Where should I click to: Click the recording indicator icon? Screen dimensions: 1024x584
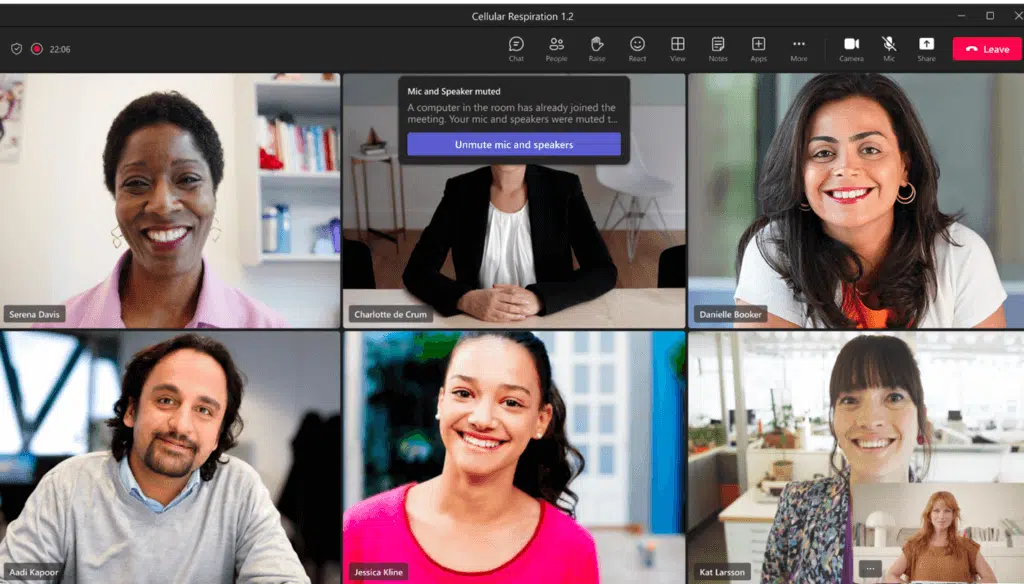pyautogui.click(x=37, y=49)
